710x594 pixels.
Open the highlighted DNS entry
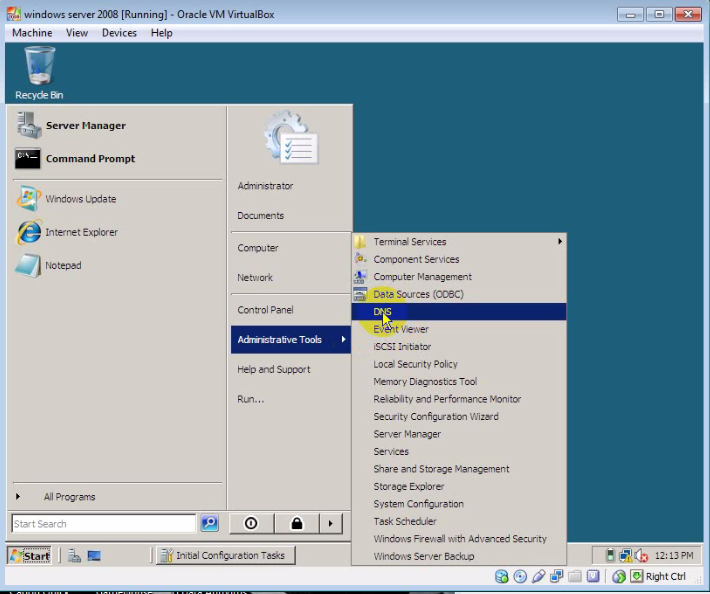click(459, 311)
